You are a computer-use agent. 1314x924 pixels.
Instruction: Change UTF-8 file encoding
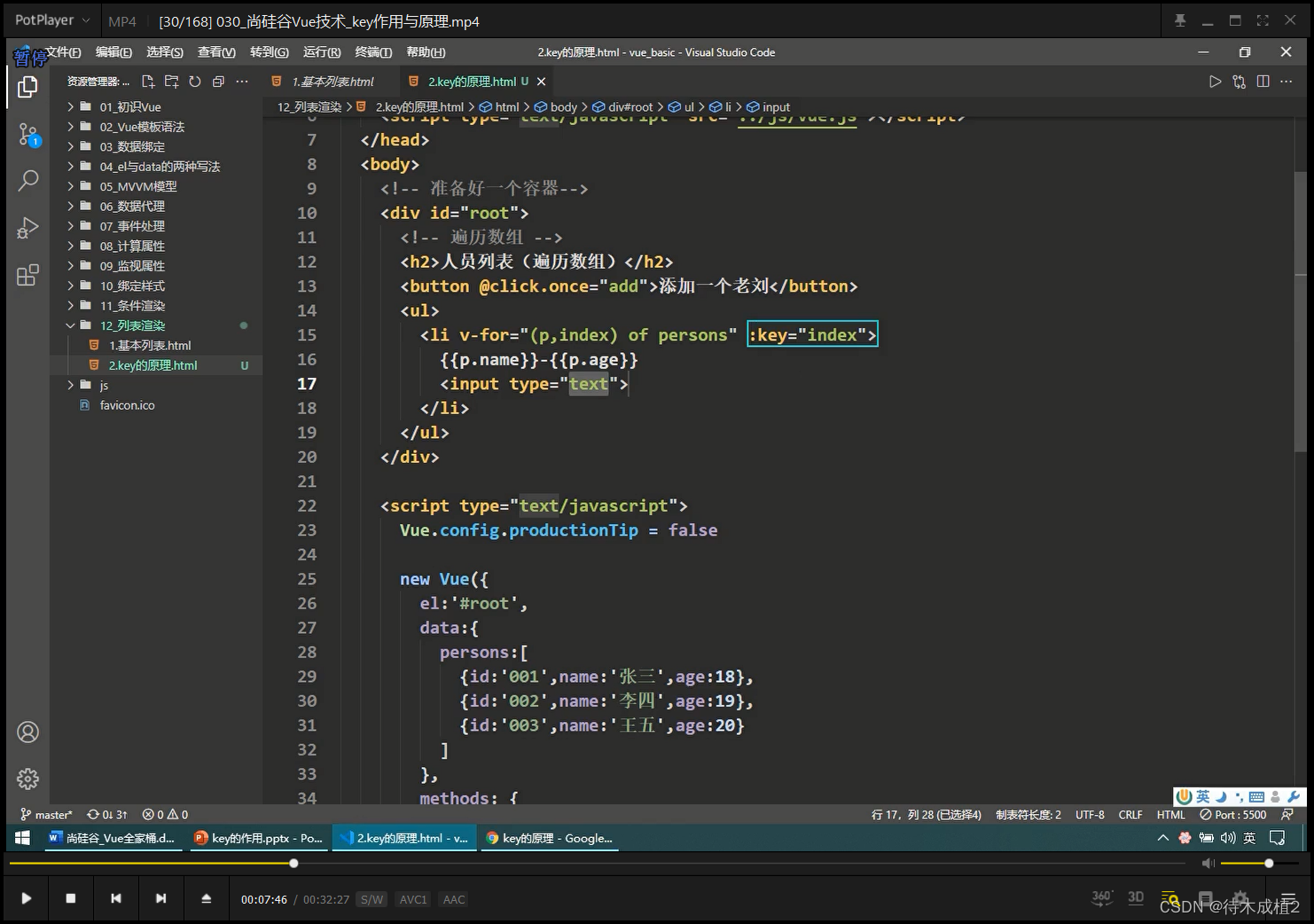click(x=1090, y=814)
